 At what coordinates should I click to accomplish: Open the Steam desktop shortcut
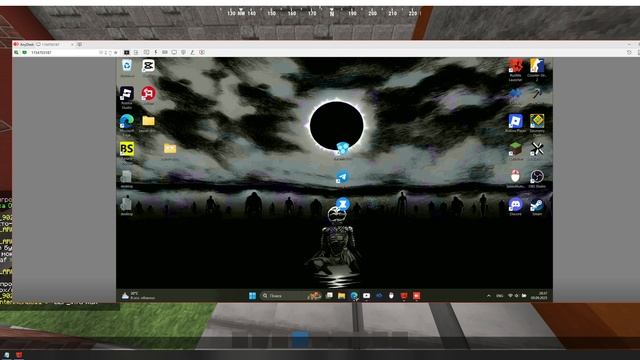pos(537,206)
